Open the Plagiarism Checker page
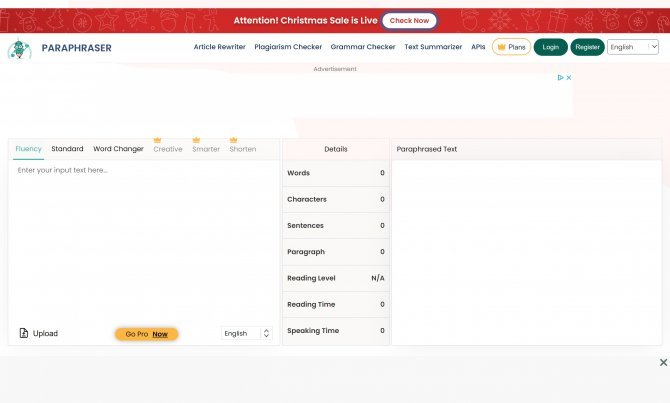This screenshot has height=403, width=670. pyautogui.click(x=288, y=47)
